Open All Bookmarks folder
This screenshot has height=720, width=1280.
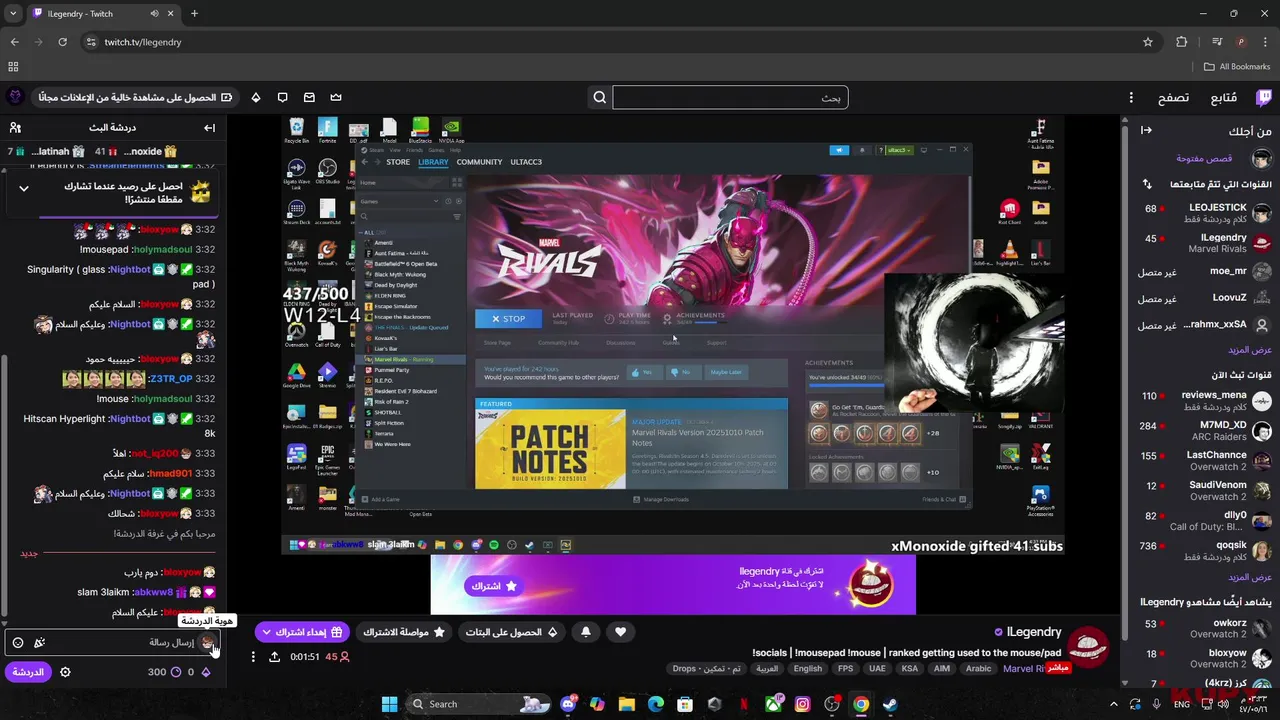pyautogui.click(x=1237, y=67)
